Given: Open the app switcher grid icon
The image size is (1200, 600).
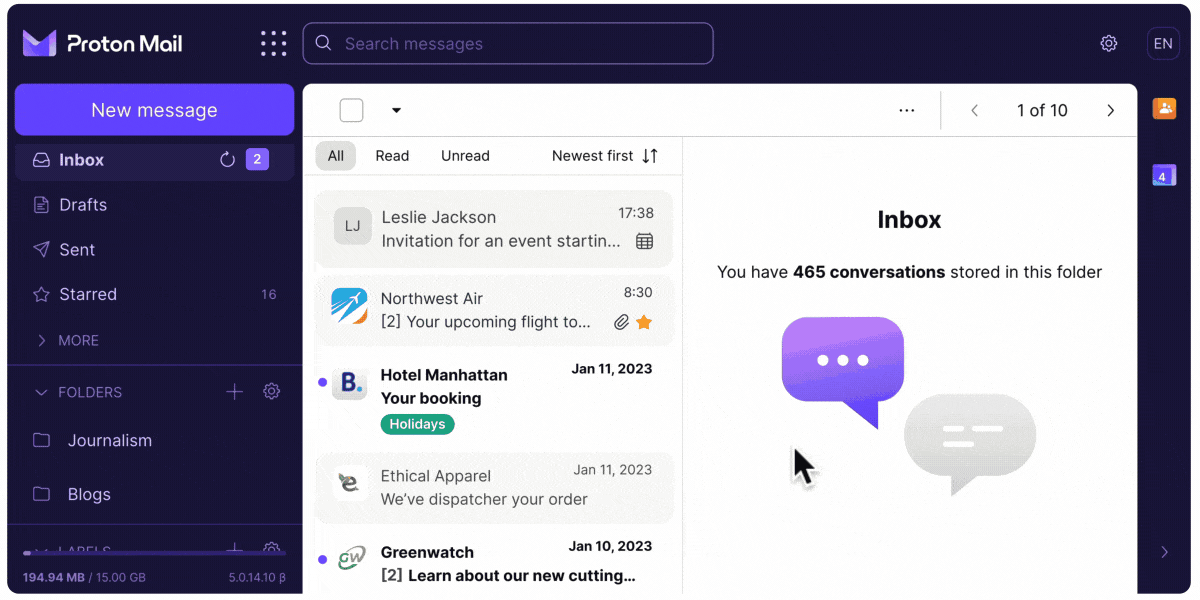Looking at the screenshot, I should pos(273,43).
